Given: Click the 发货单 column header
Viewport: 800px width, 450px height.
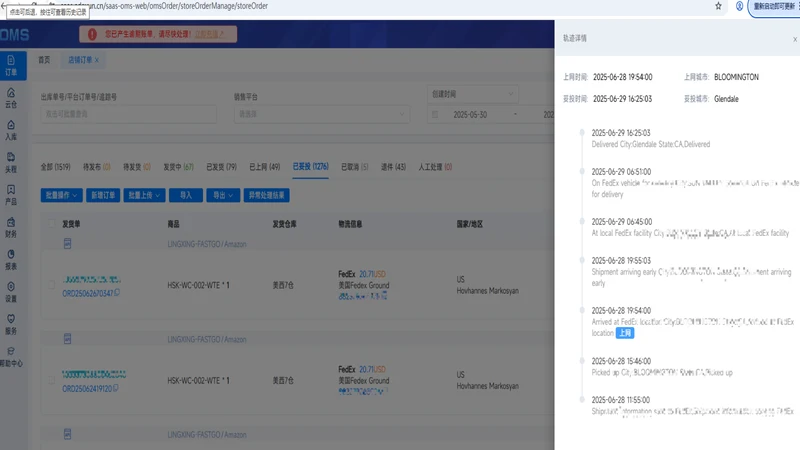Looking at the screenshot, I should [71, 224].
